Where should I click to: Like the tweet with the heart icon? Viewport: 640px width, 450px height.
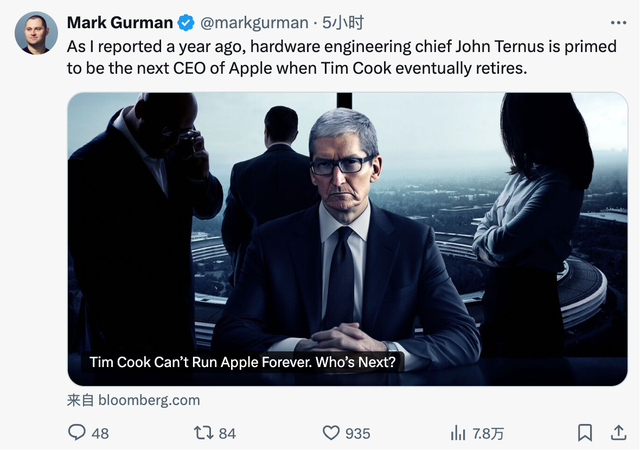pos(331,433)
